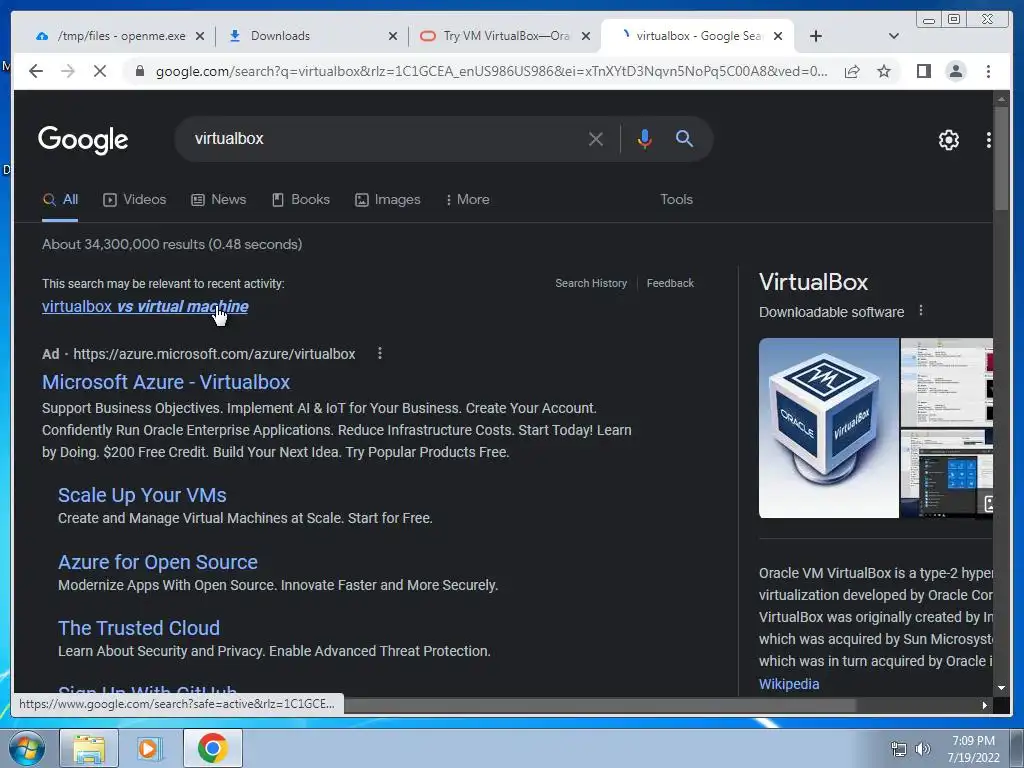Open Google quick settings gear
Image resolution: width=1024 pixels, height=768 pixels.
(x=948, y=140)
